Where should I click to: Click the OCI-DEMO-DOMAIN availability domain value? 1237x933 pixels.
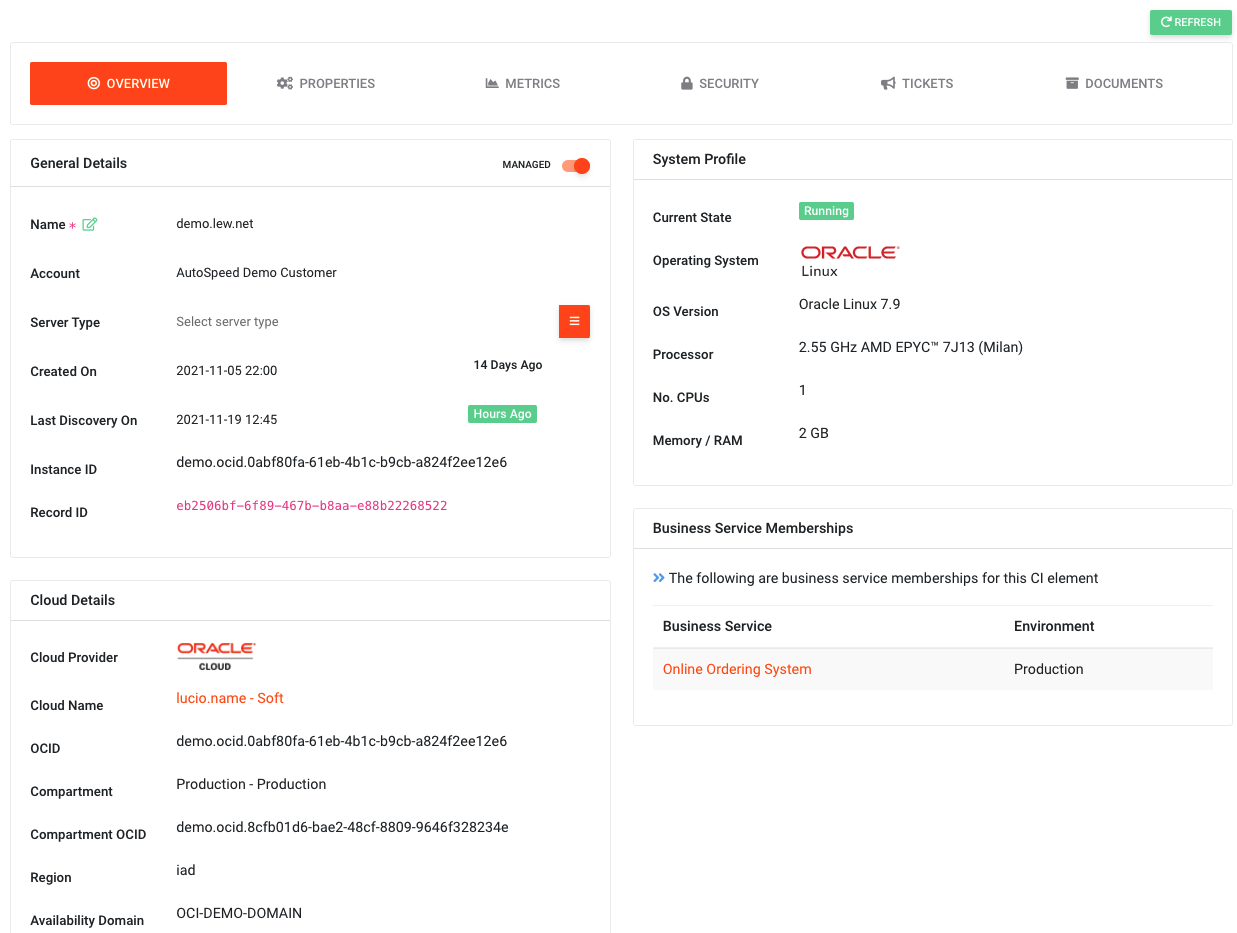[239, 913]
